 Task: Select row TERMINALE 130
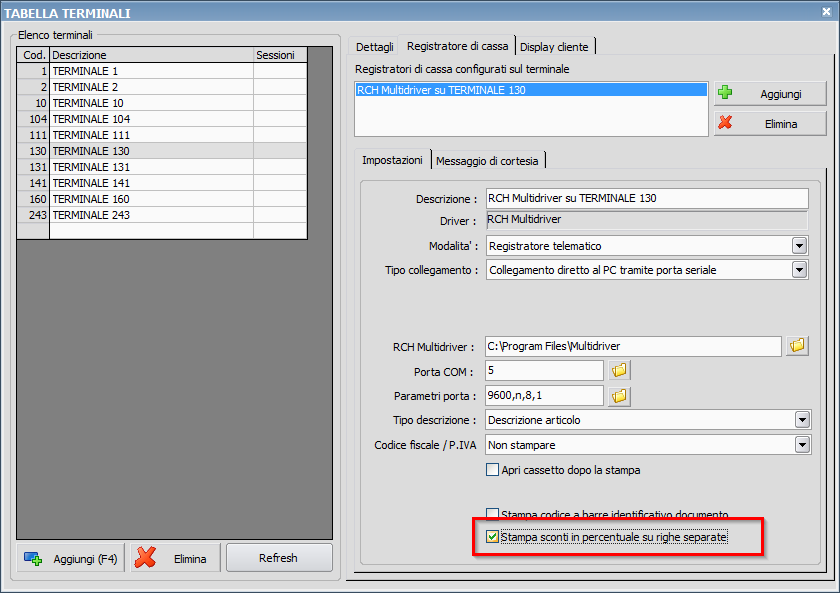(162, 151)
